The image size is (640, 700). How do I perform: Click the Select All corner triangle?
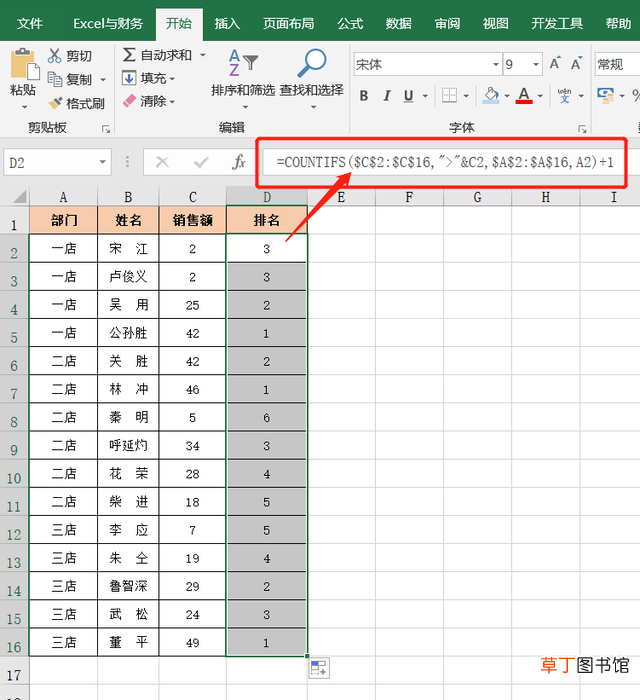[x=19, y=196]
